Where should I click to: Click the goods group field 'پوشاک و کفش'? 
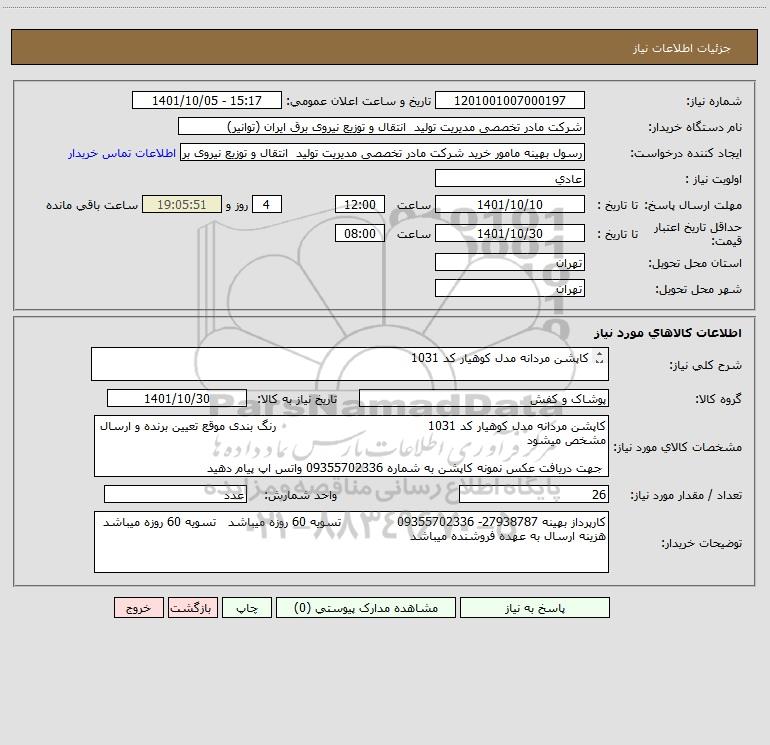[x=484, y=399]
